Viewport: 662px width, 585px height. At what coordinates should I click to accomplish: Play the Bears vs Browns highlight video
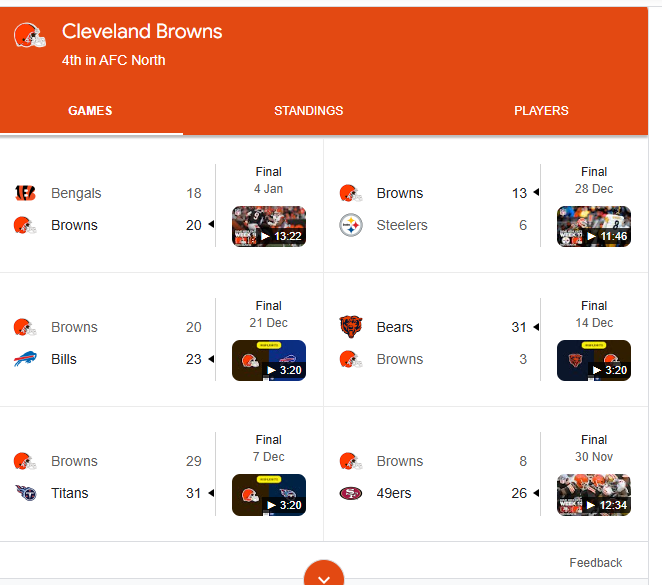594,360
